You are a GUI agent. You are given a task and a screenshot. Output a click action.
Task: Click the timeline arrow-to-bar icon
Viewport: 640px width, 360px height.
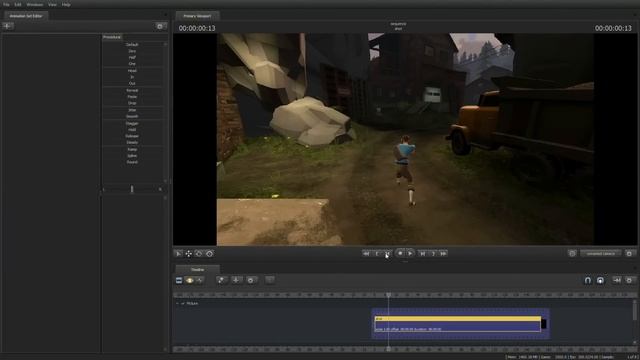click(617, 280)
